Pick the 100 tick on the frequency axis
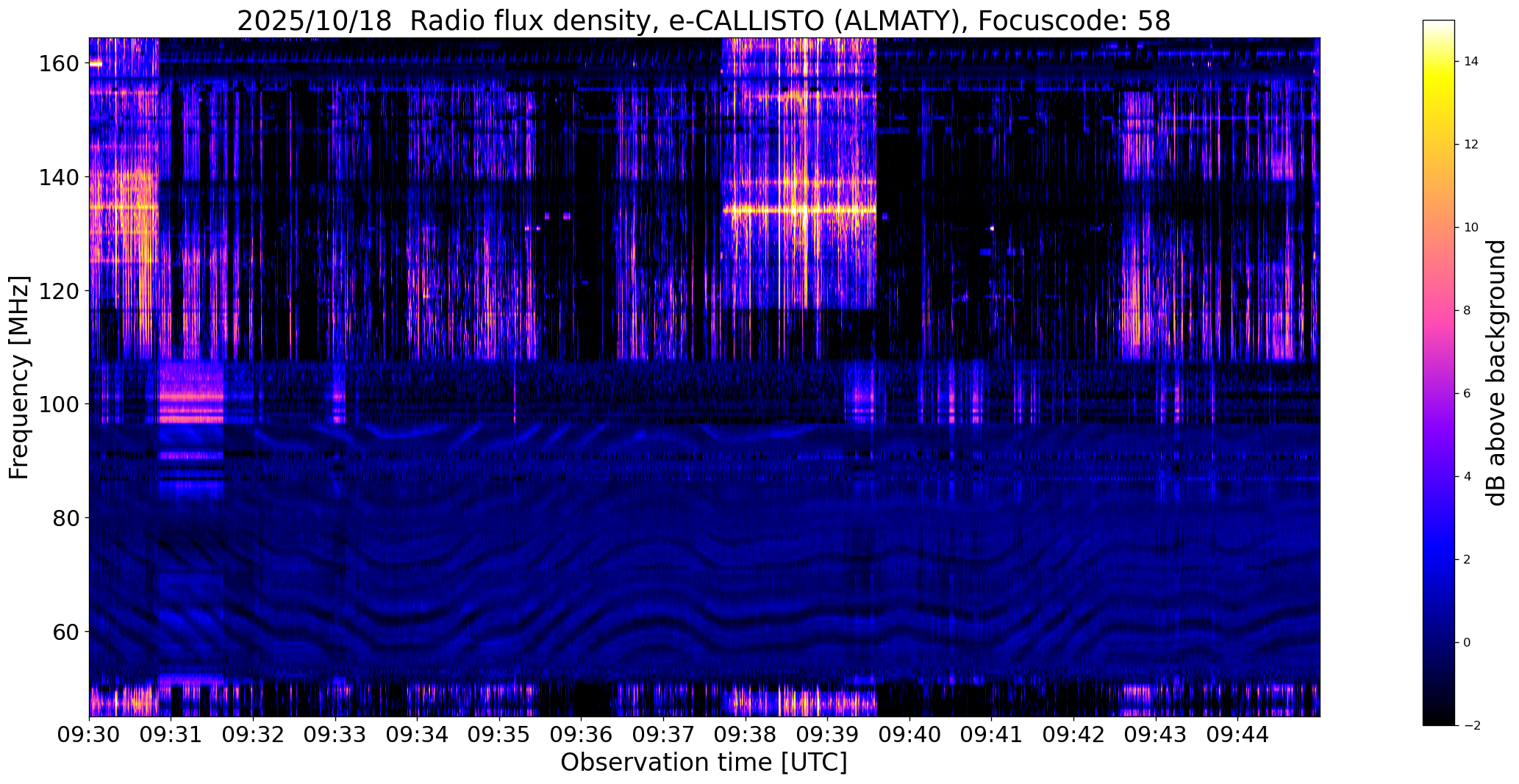This screenshot has width=1519, height=784. click(60, 404)
